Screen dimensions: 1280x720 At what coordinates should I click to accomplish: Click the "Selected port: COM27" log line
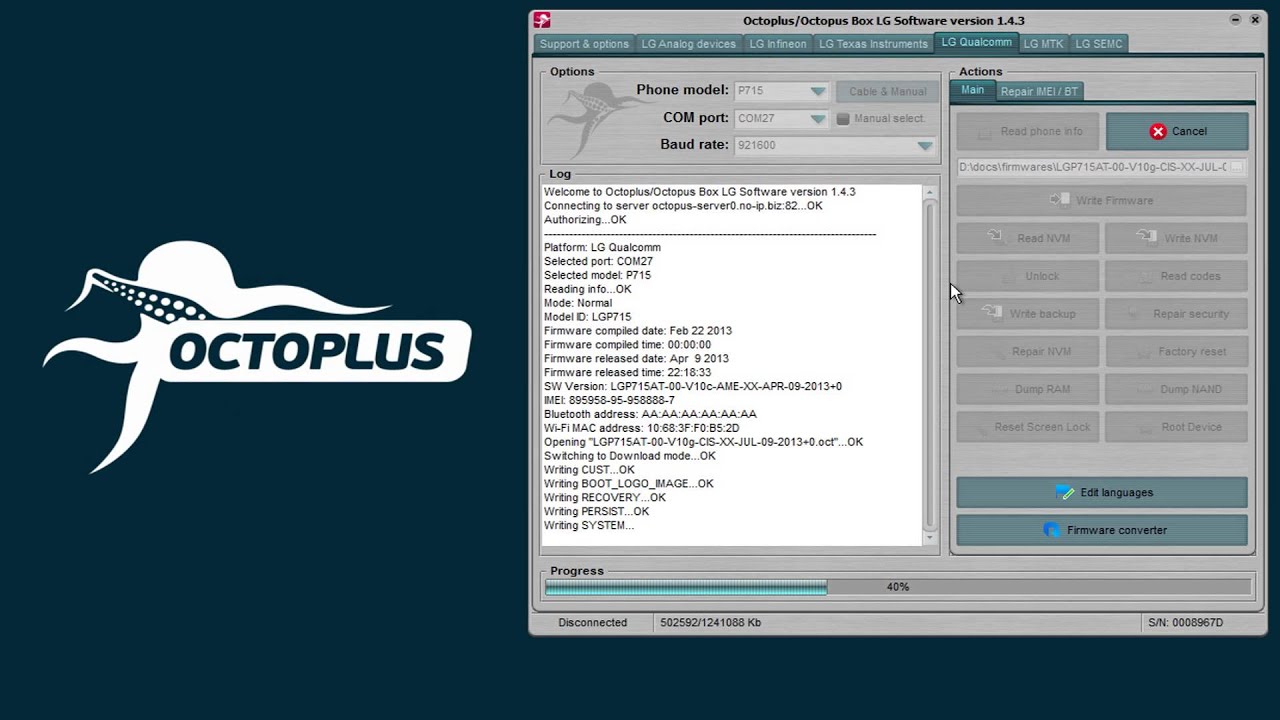tap(598, 261)
